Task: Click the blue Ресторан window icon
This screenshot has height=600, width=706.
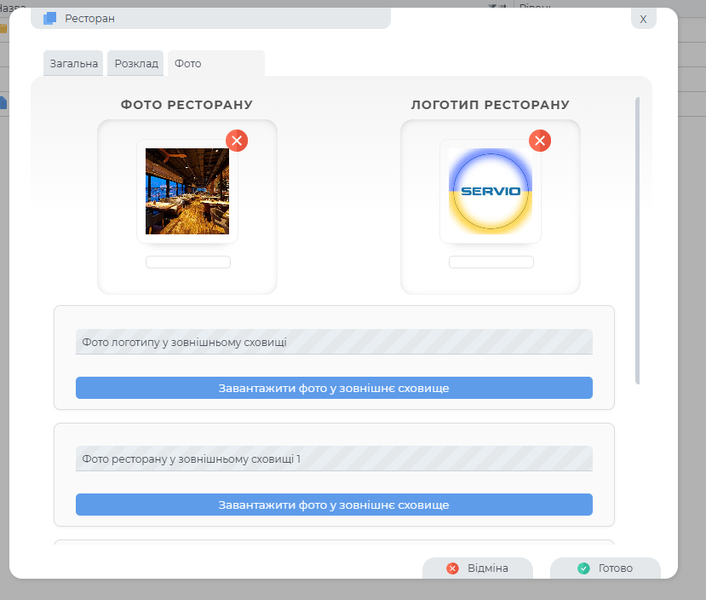Action: coord(50,18)
